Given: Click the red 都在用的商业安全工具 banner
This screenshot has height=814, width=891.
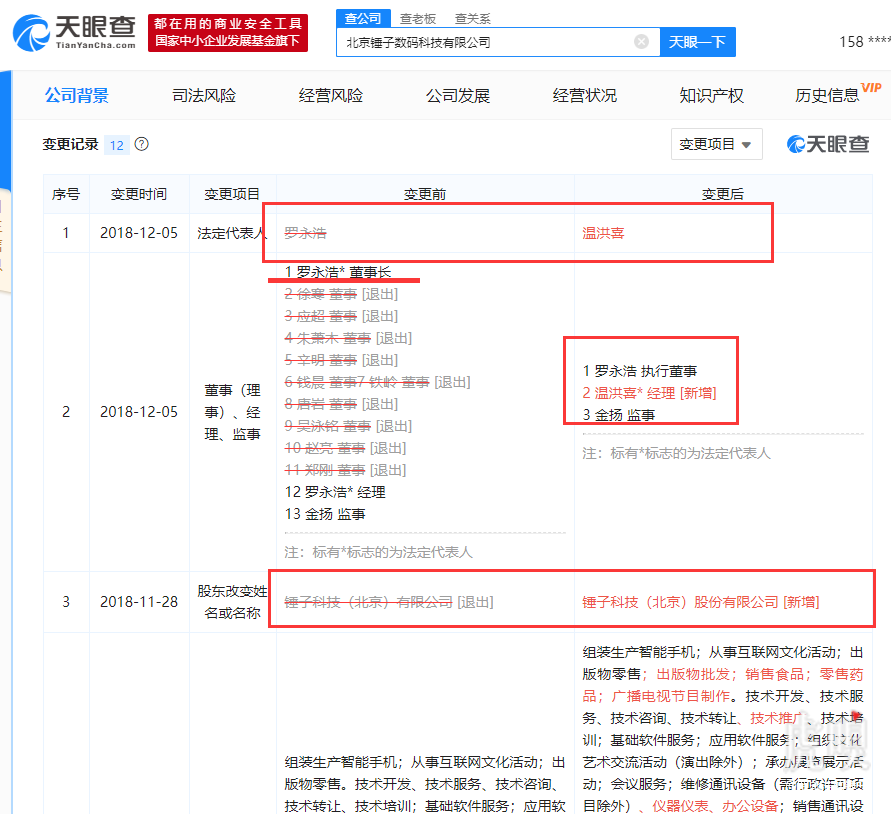Looking at the screenshot, I should (x=228, y=33).
